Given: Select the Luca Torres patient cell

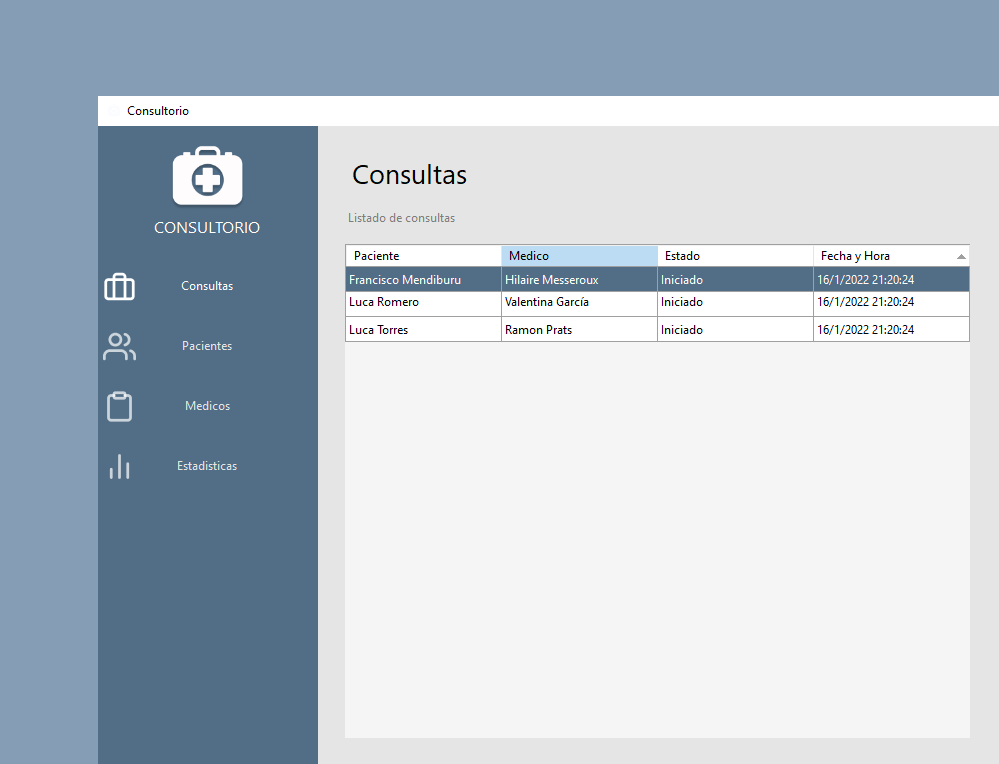Looking at the screenshot, I should [x=378, y=330].
